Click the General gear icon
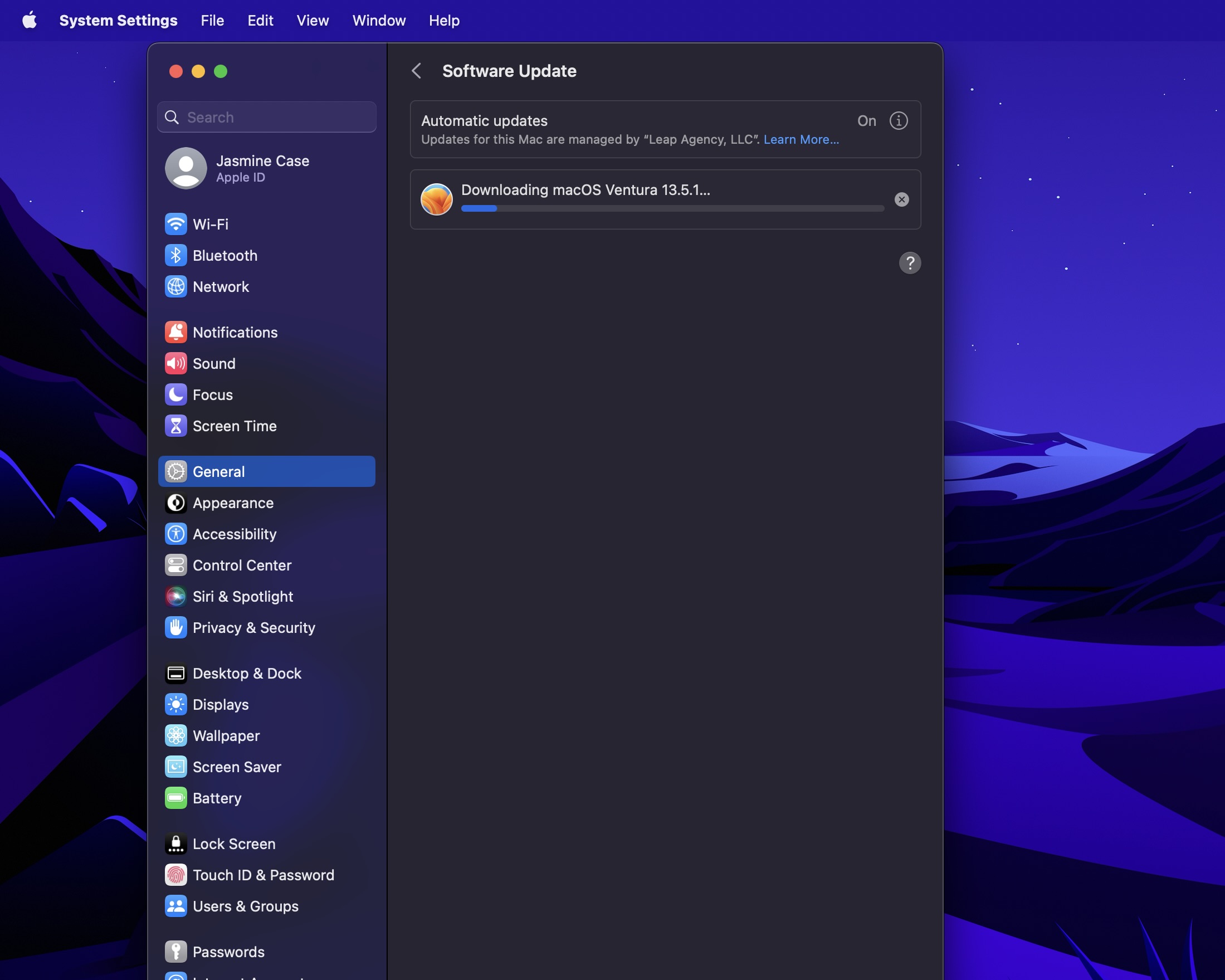Viewport: 1225px width, 980px height. coord(175,471)
